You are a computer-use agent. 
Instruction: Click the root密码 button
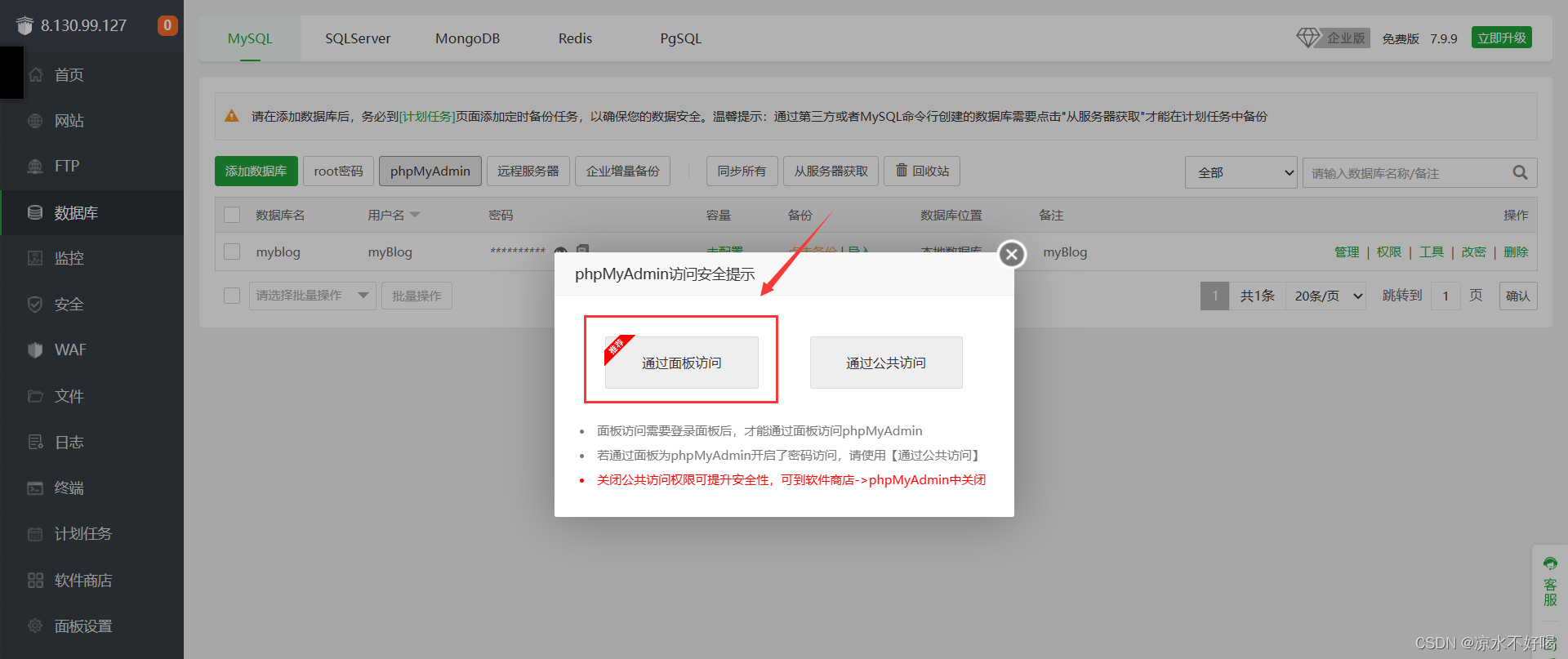click(338, 171)
